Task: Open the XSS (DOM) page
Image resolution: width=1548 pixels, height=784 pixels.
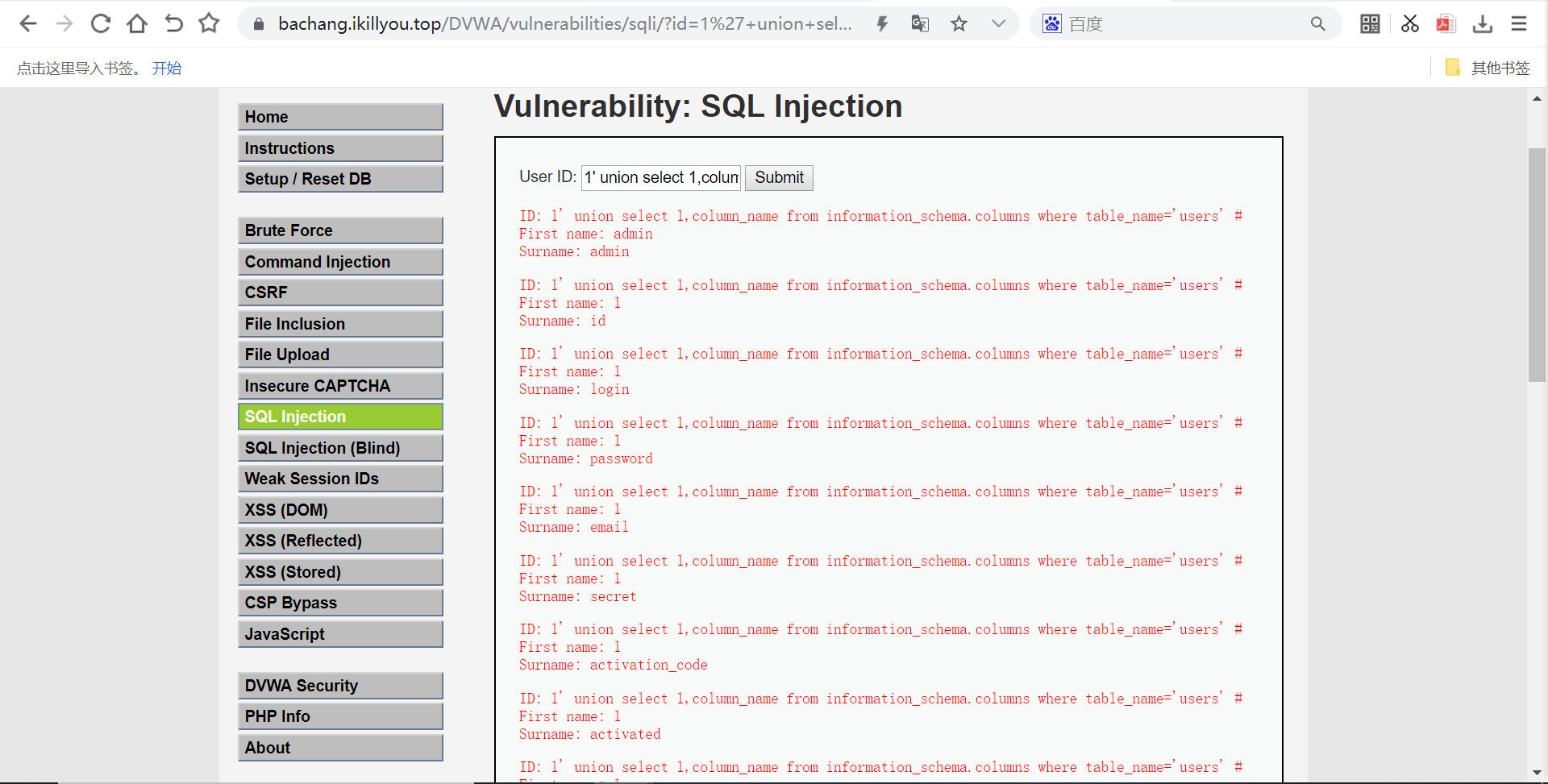Action: 340,510
